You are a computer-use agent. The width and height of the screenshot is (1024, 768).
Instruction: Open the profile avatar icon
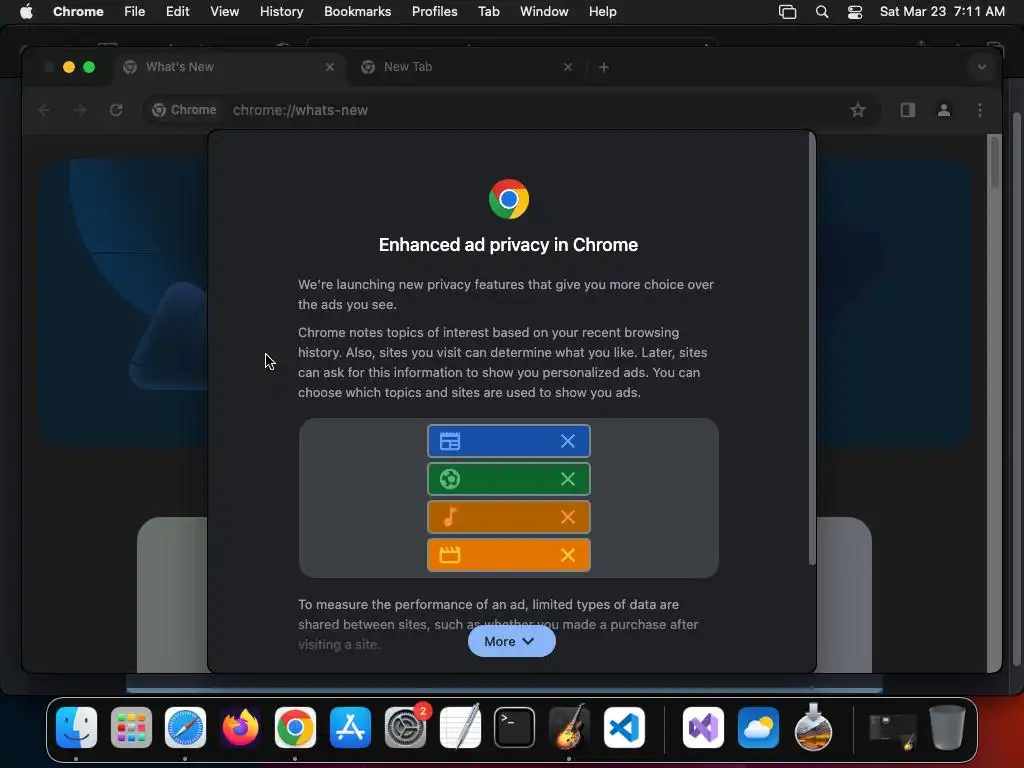pos(944,110)
